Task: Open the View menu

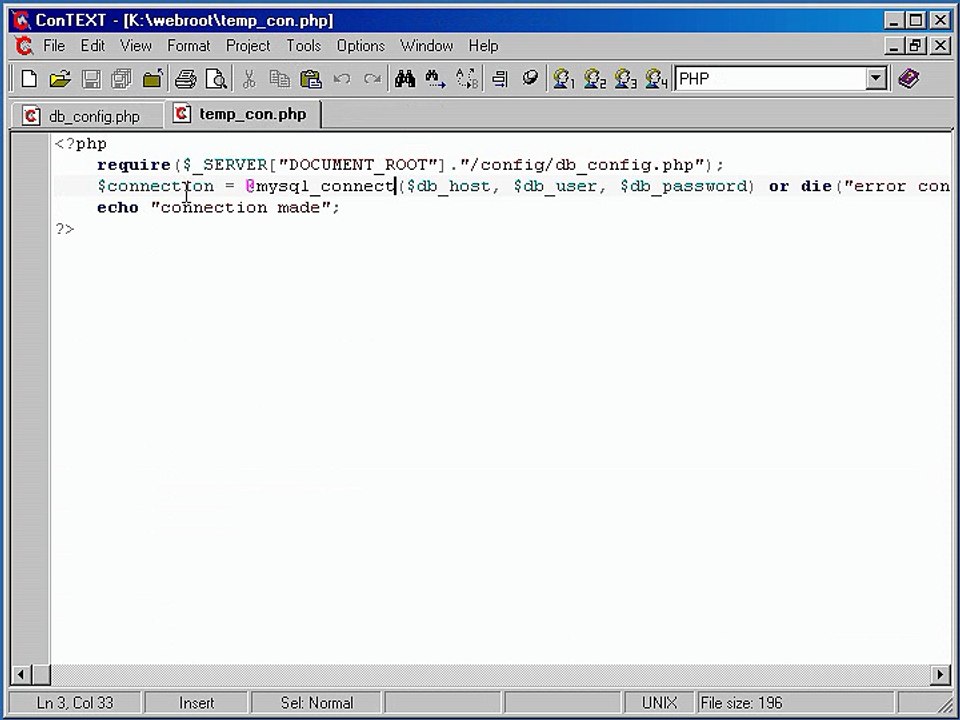Action: pos(136,46)
